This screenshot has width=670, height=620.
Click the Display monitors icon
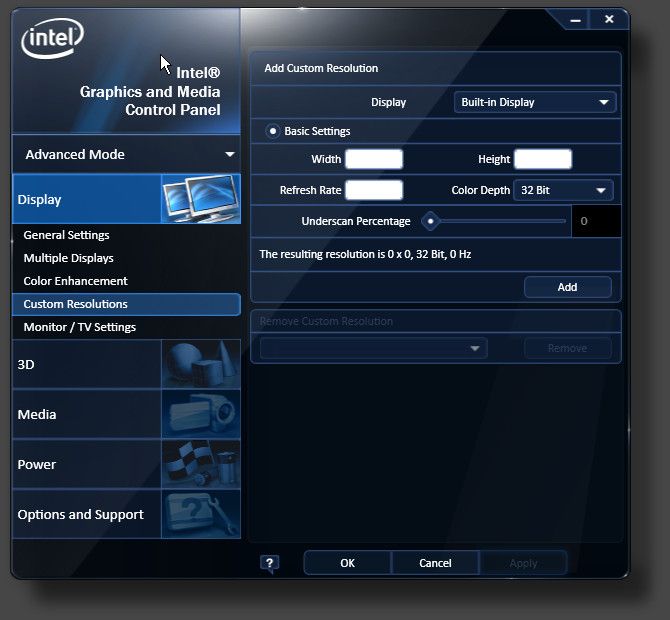pos(201,199)
